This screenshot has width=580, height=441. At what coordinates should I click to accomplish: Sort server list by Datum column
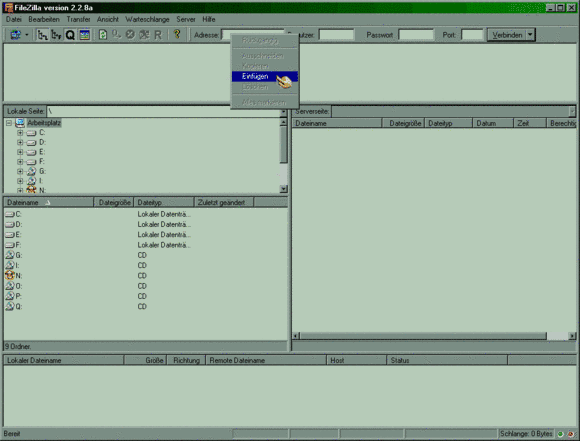pos(493,123)
